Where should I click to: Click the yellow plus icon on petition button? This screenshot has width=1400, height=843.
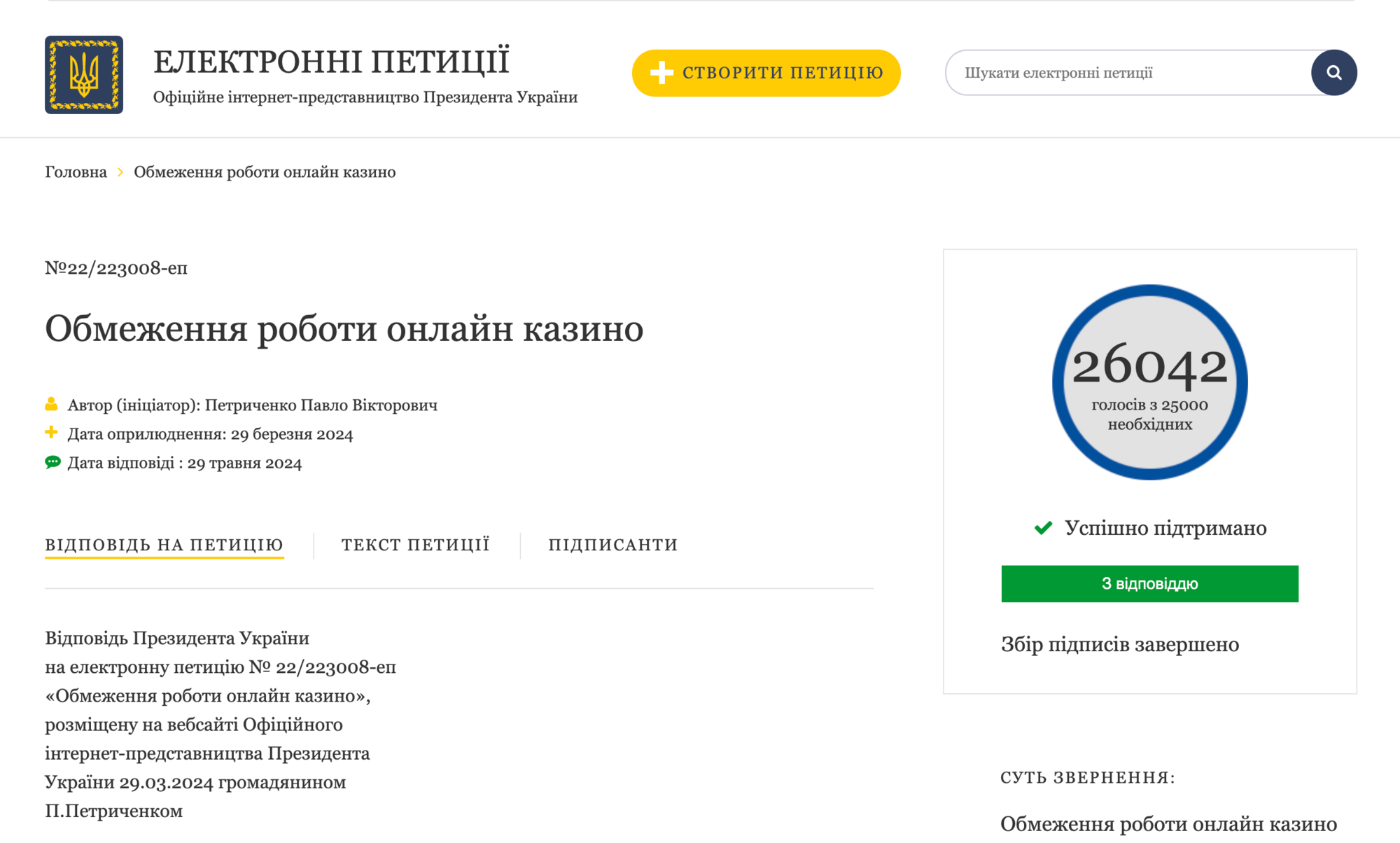click(660, 72)
